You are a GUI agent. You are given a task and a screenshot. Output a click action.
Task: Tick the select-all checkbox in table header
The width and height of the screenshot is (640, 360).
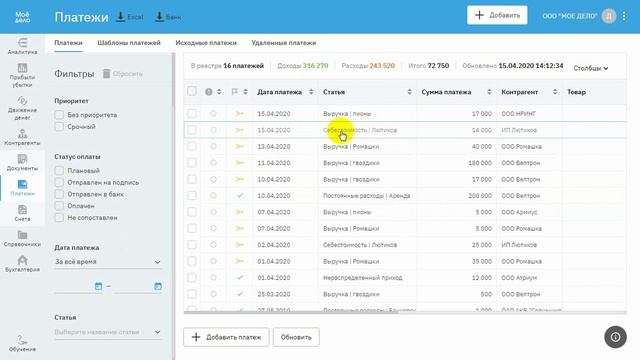tap(192, 91)
